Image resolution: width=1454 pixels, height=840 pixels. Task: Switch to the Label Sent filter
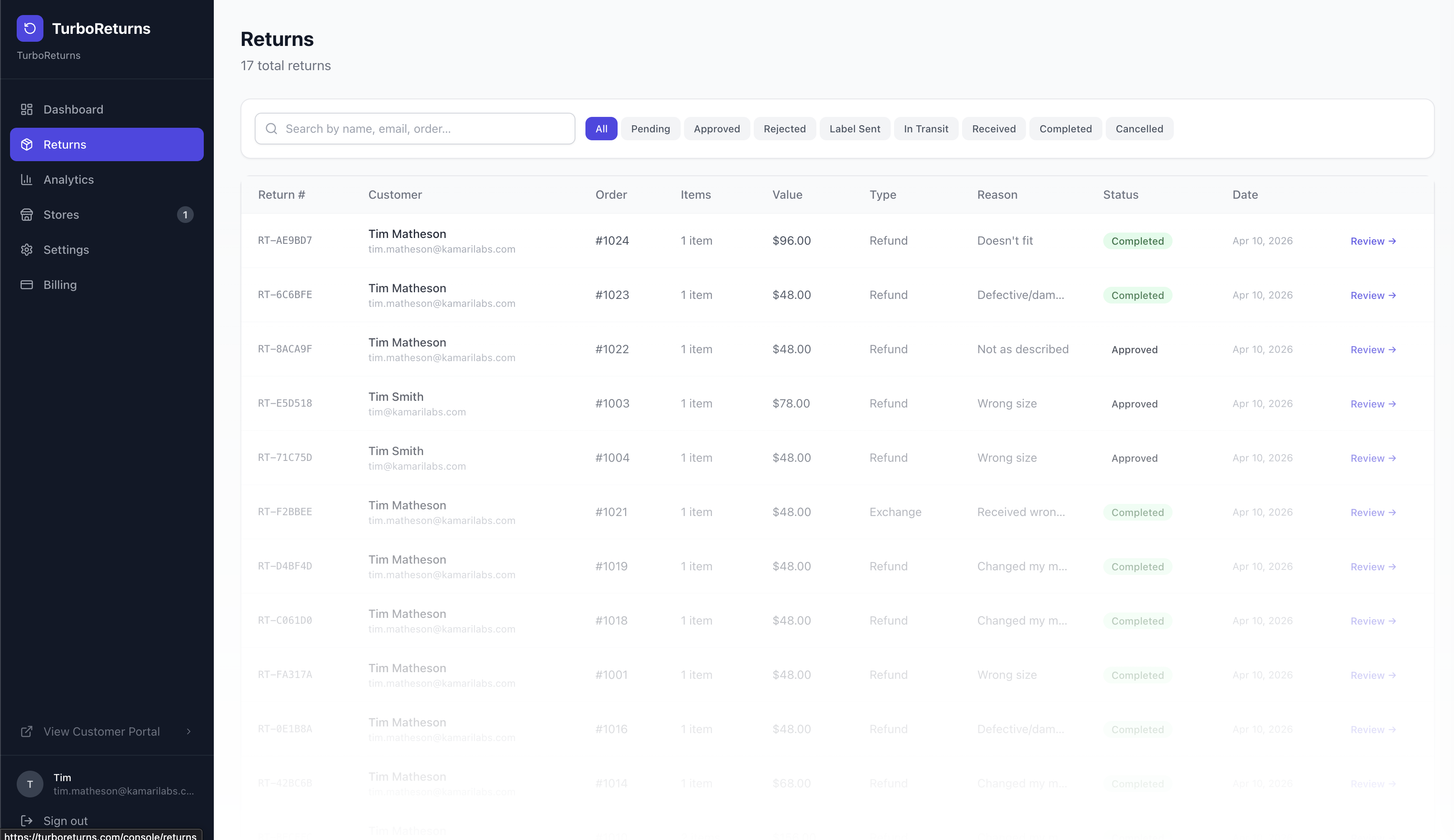[854, 129]
